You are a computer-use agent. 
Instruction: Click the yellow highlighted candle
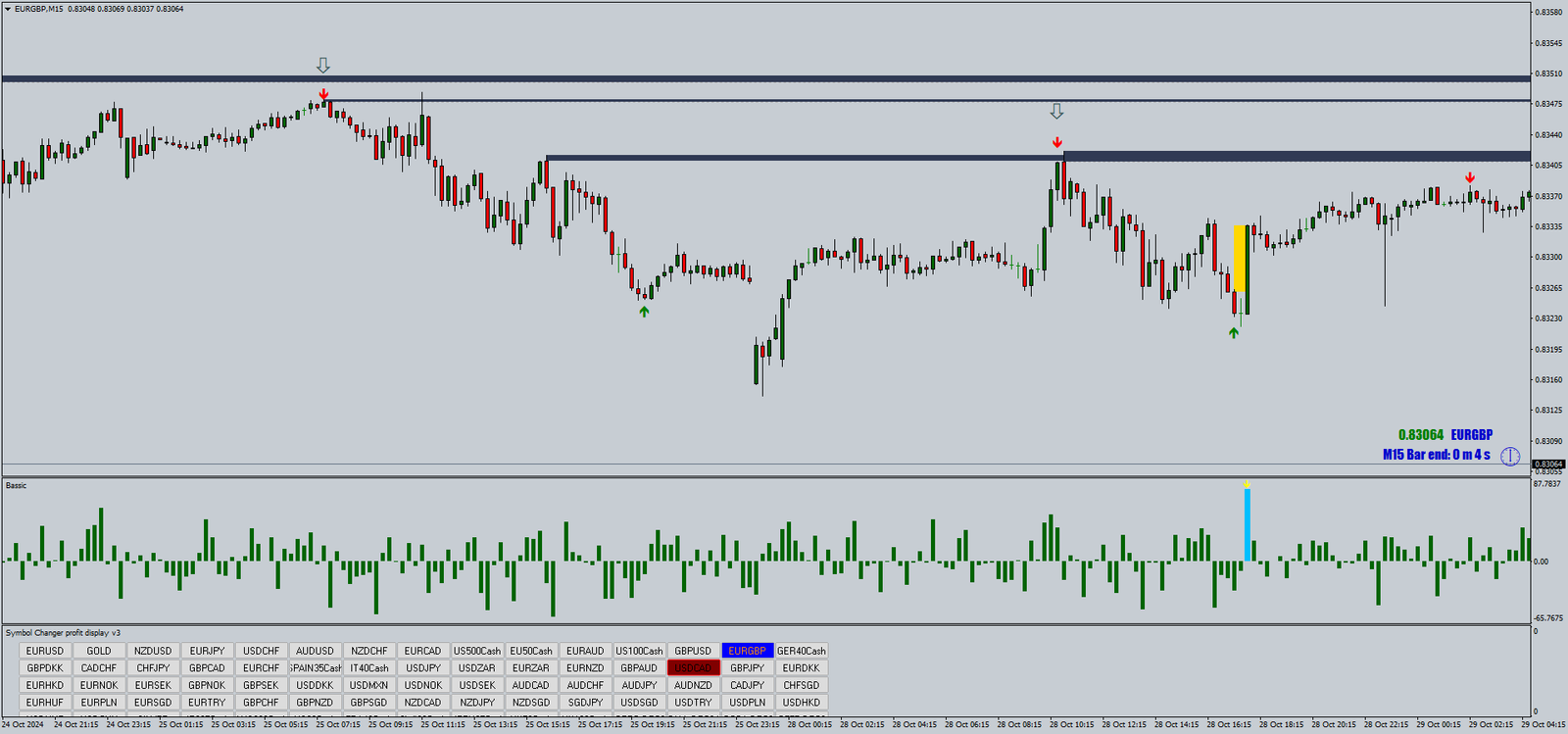1240,259
